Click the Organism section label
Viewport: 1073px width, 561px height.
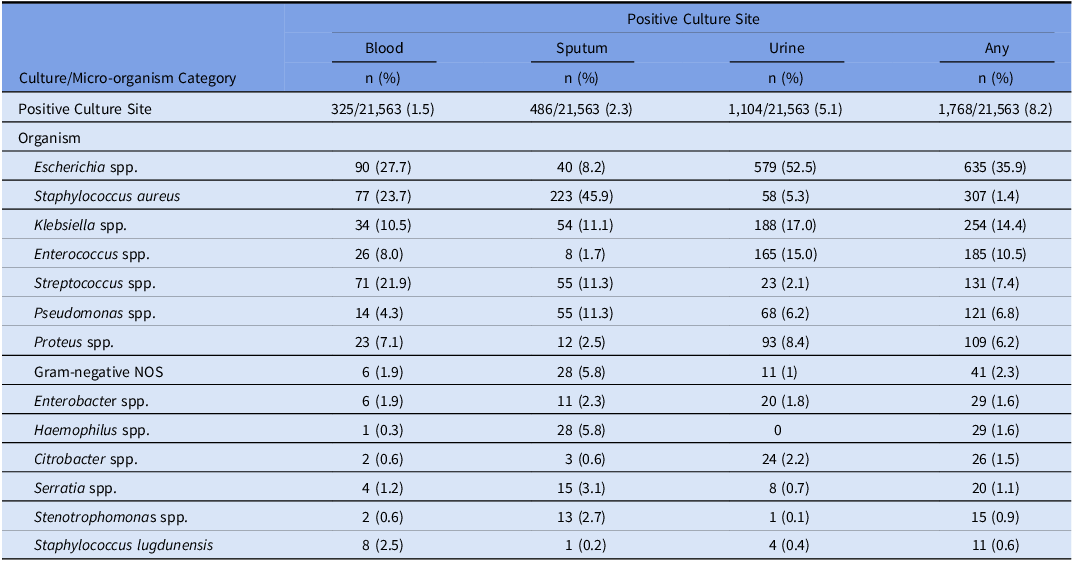coord(50,138)
